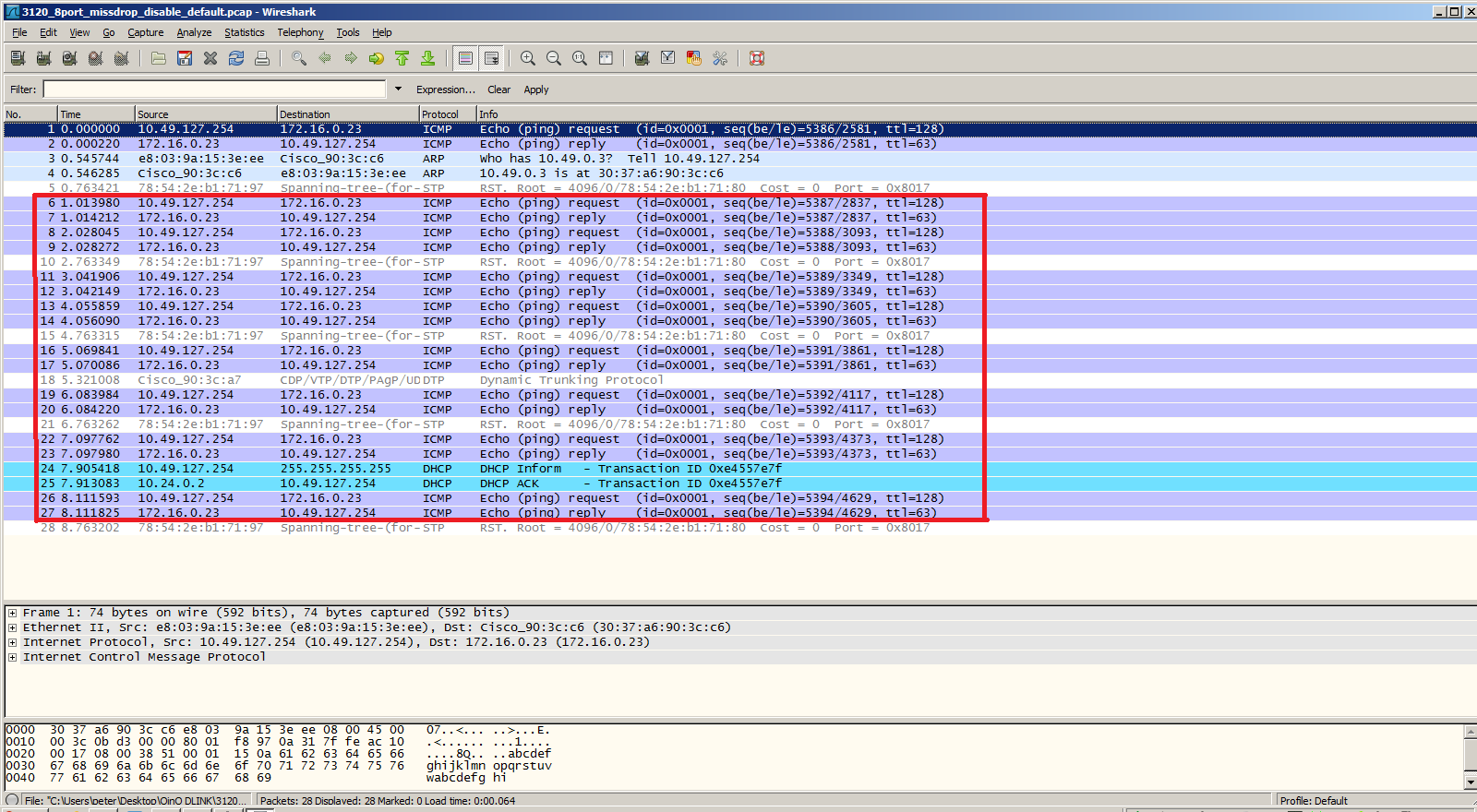This screenshot has height=812, width=1477.
Task: Open the coloring rules icon
Action: pyautogui.click(x=694, y=58)
